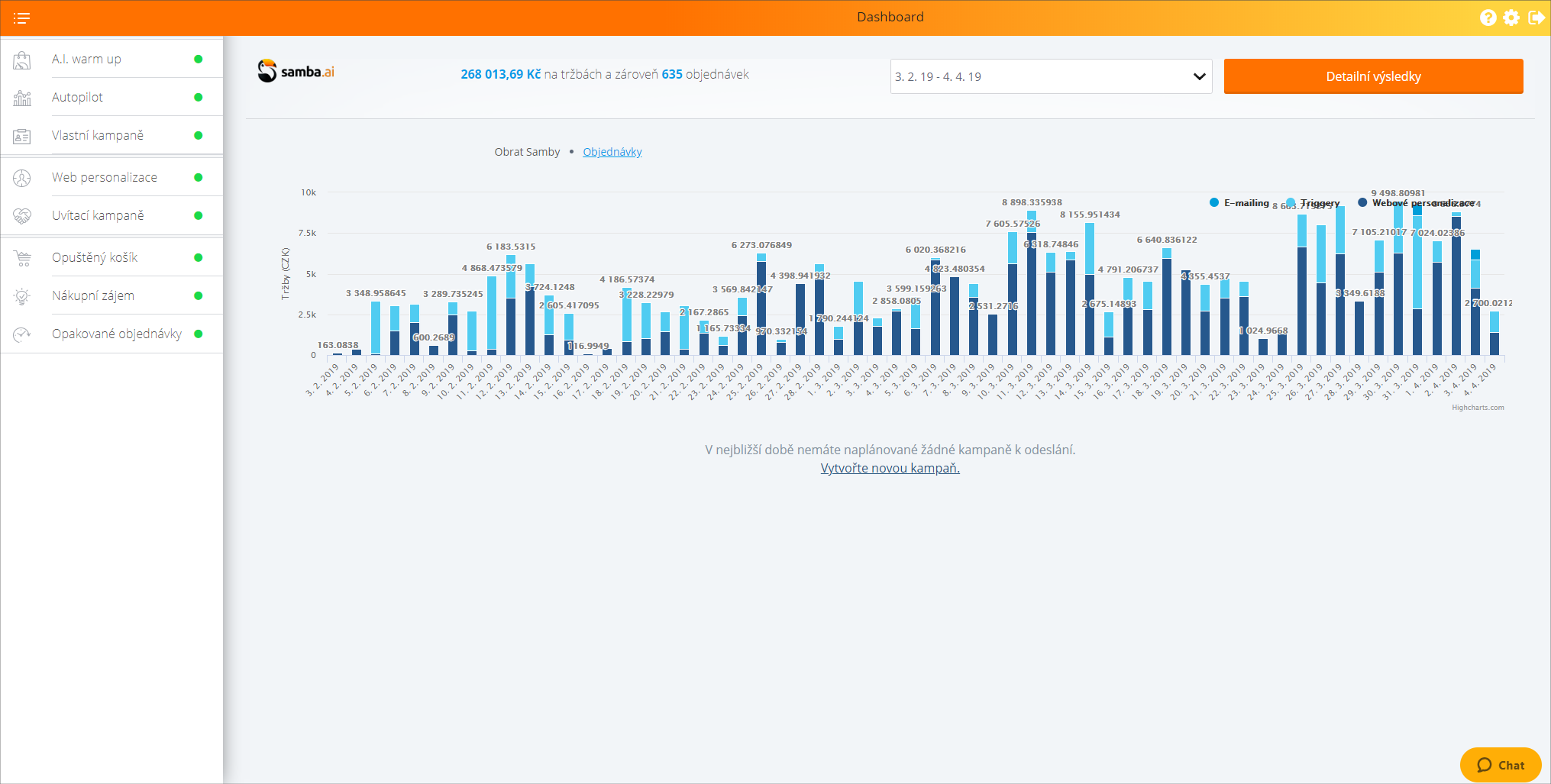
Task: Log out using the exit arrow icon
Action: pyautogui.click(x=1536, y=17)
